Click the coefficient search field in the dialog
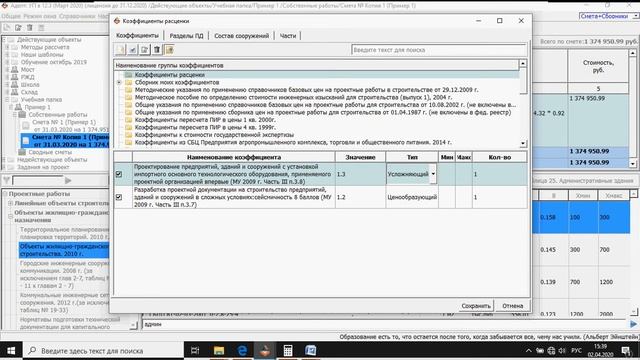The width and height of the screenshot is (640, 360). coord(439,50)
